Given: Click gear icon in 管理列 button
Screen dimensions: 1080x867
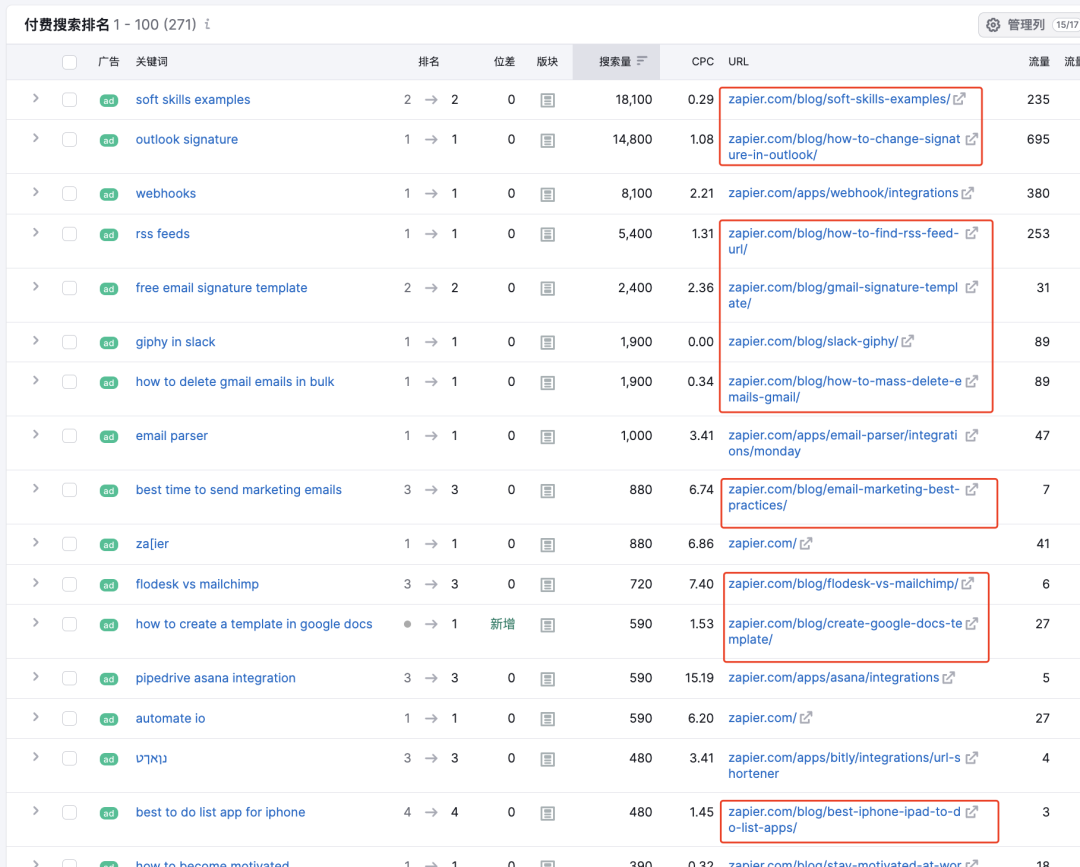Looking at the screenshot, I should (993, 25).
